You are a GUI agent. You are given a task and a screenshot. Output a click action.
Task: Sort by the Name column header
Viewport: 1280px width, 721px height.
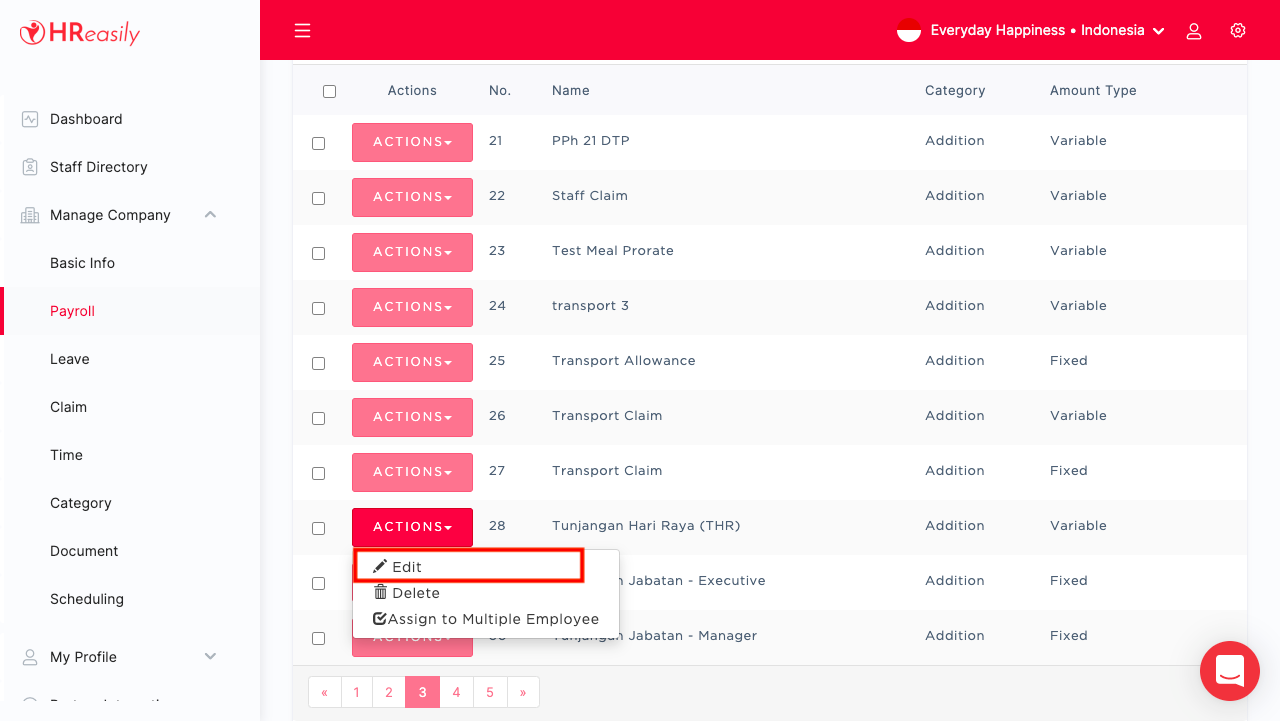click(x=571, y=90)
